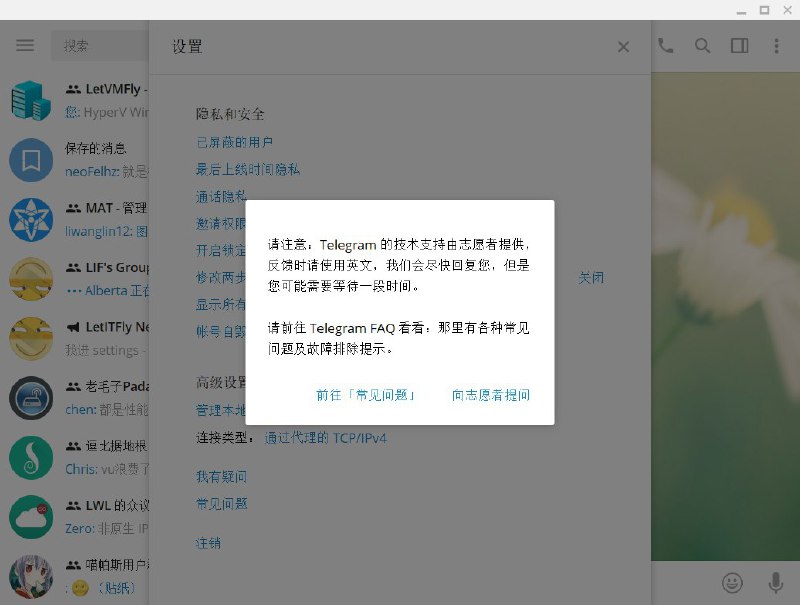
Task: Click the window maximize button
Action: click(x=764, y=10)
